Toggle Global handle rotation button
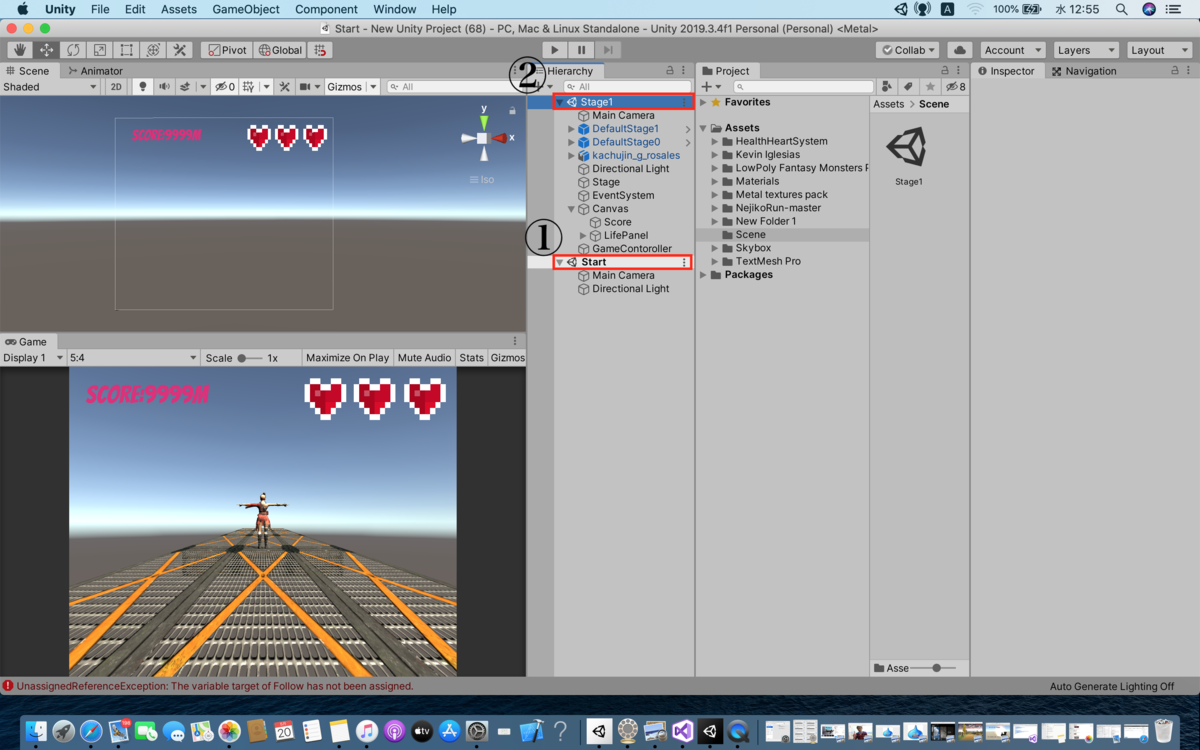 tap(280, 50)
